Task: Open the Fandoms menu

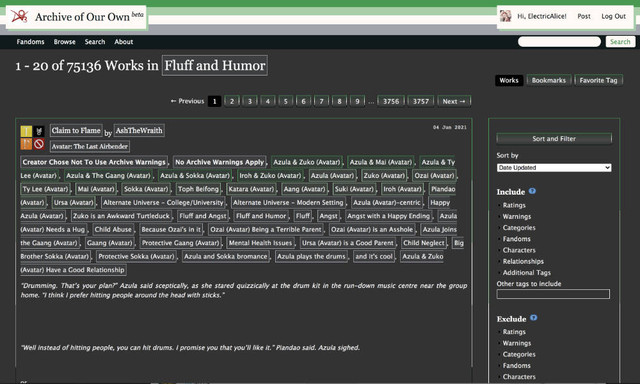Action: [x=31, y=42]
